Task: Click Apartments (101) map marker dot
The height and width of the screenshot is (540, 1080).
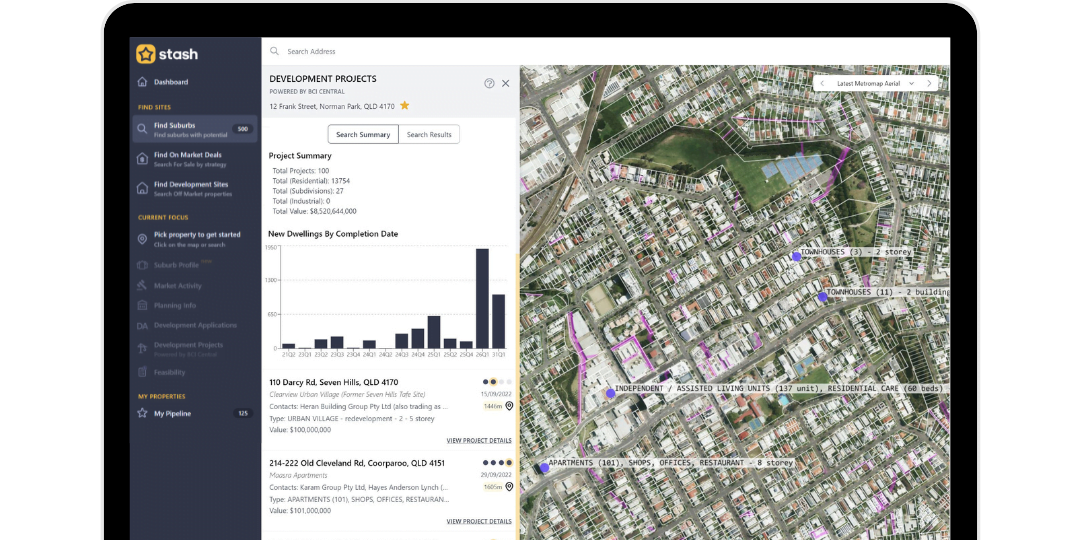Action: coord(544,468)
